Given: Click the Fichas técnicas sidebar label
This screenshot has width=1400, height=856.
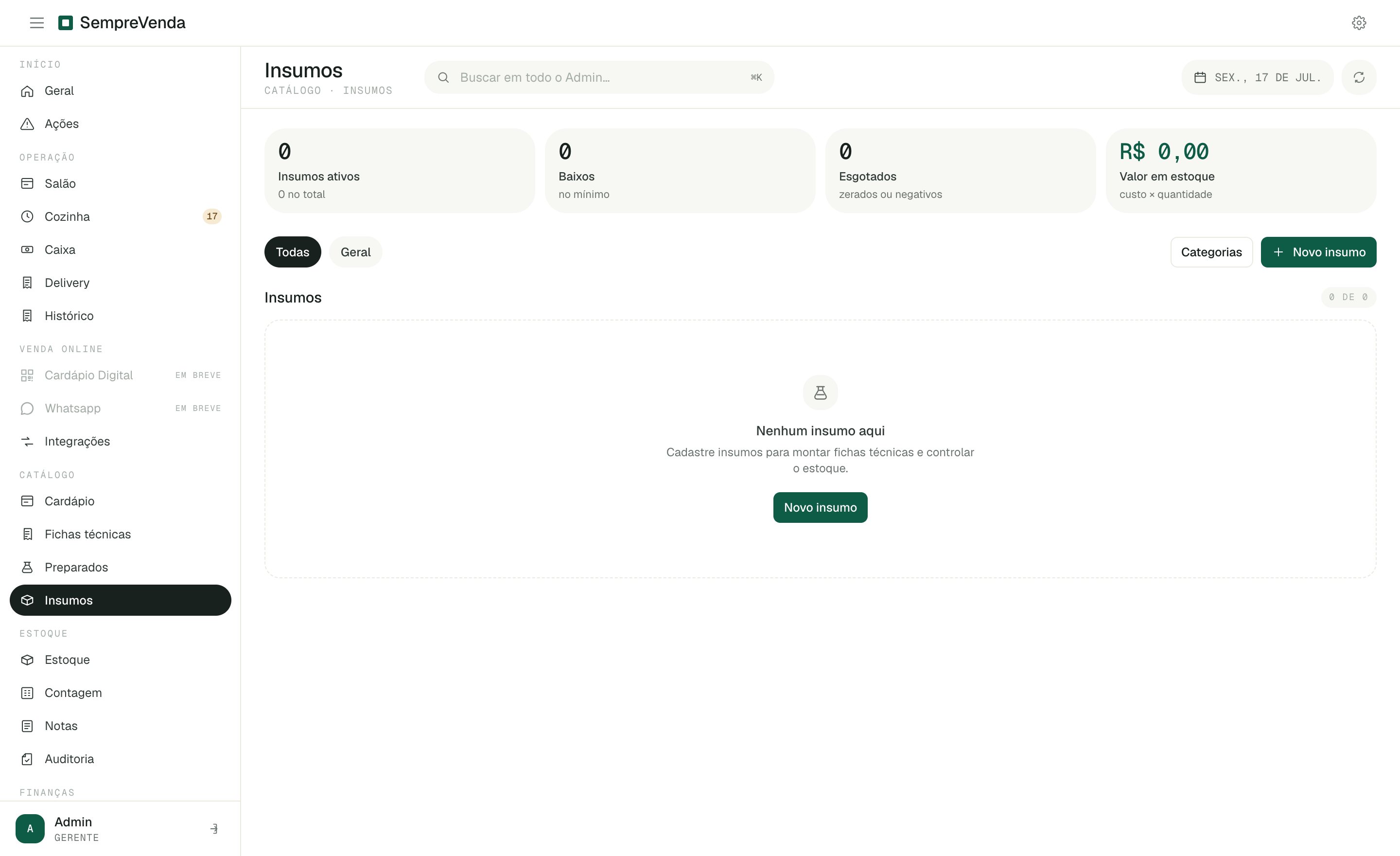Looking at the screenshot, I should 88,535.
